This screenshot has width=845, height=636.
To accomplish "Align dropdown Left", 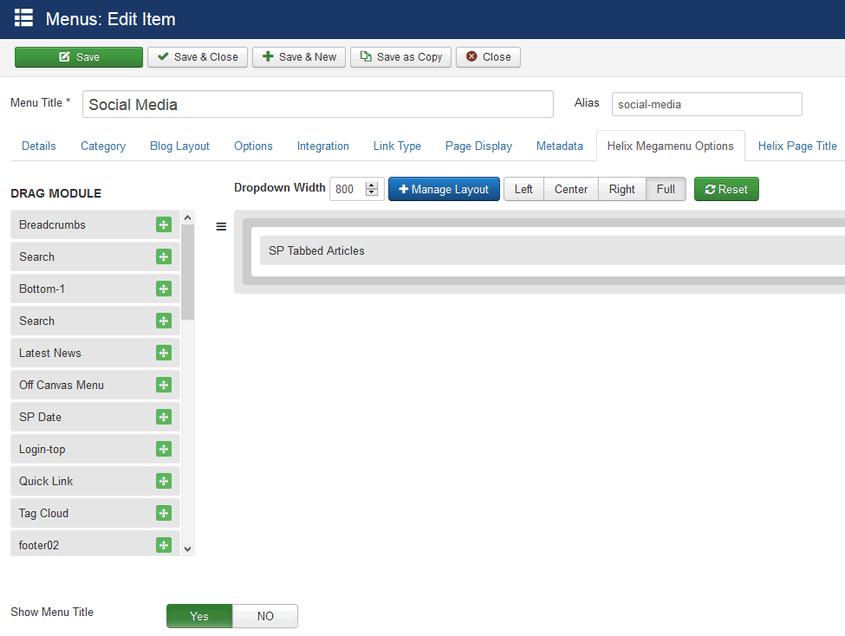I will pos(523,189).
